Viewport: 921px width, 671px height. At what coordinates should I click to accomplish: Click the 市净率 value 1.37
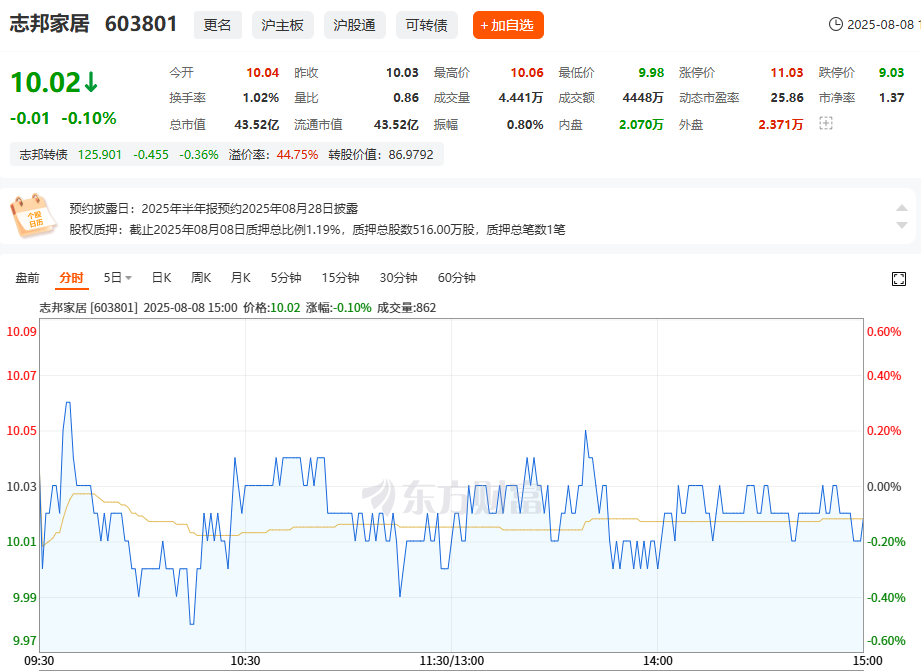click(891, 98)
